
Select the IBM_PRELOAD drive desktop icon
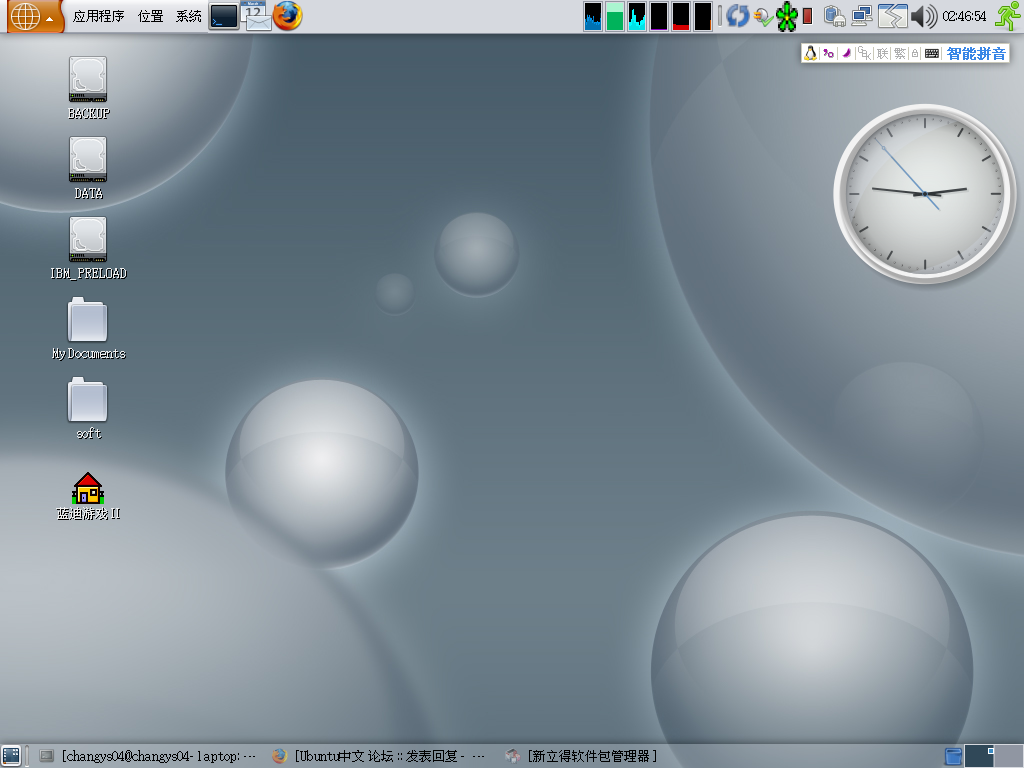click(88, 249)
